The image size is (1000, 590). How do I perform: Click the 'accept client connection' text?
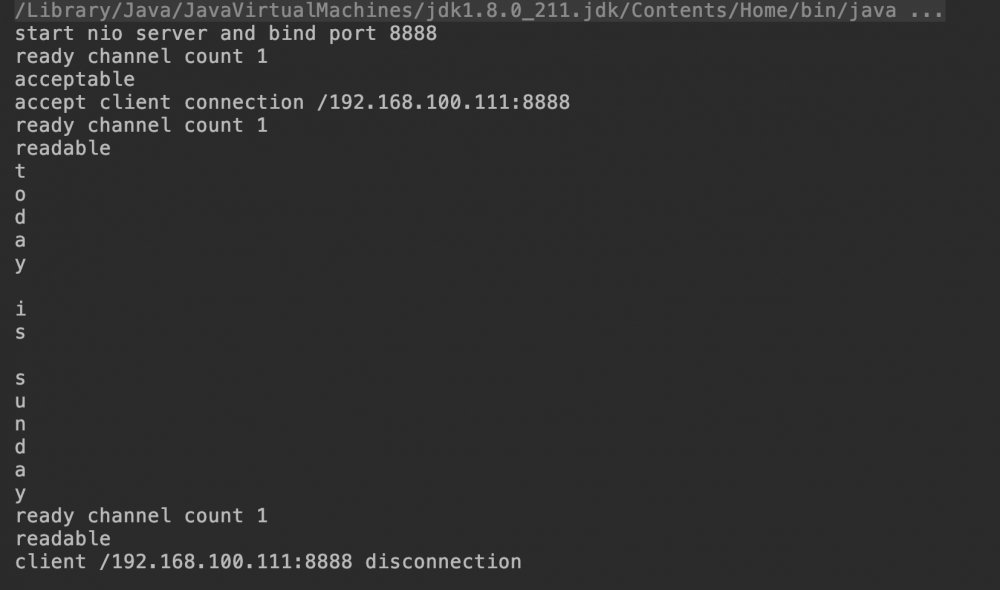[x=159, y=103]
